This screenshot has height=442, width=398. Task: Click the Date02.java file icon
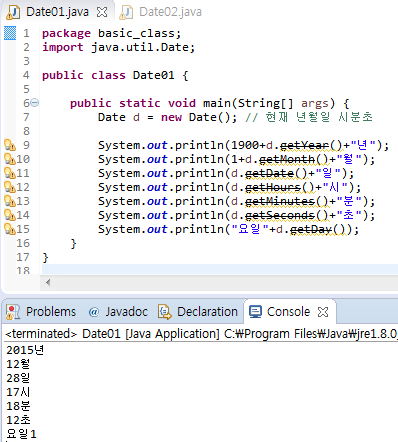tap(127, 12)
